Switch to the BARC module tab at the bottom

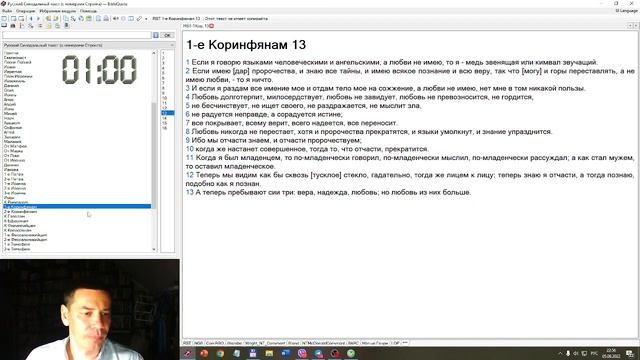353,343
